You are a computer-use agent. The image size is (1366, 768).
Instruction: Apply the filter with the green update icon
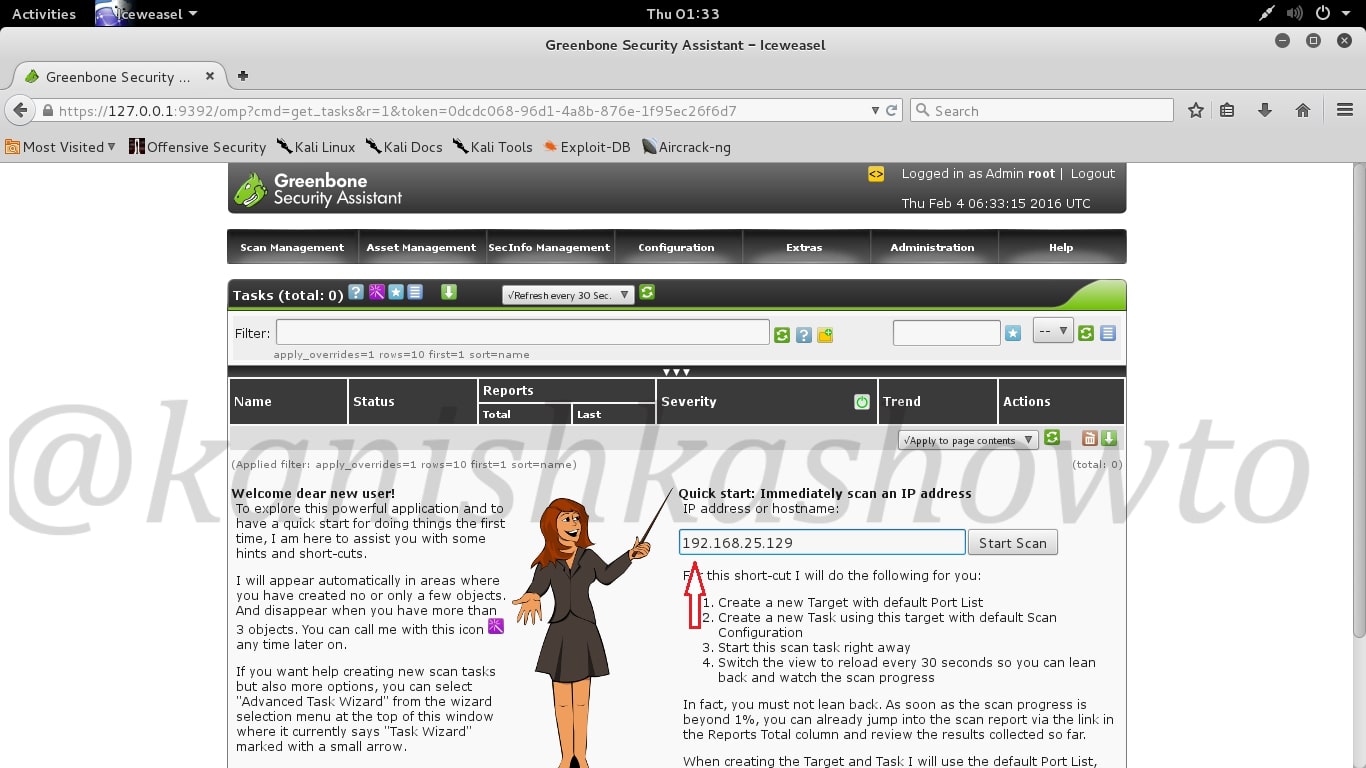point(782,335)
